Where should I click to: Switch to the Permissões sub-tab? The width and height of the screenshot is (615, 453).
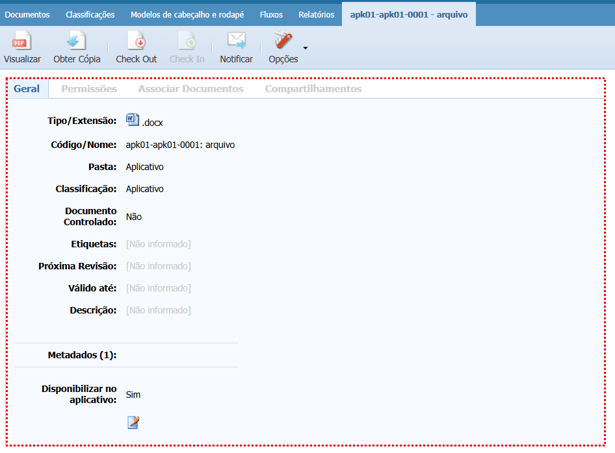click(89, 89)
